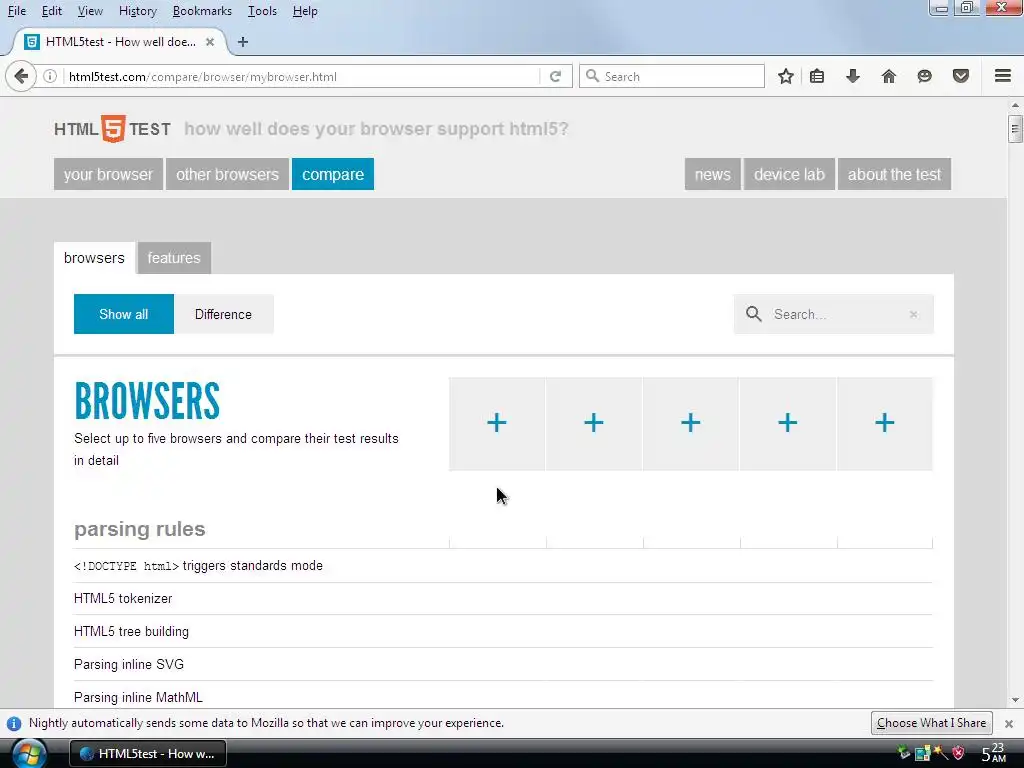Click the scrollbar up arrow
Viewport: 1024px width, 768px height.
click(x=1014, y=105)
